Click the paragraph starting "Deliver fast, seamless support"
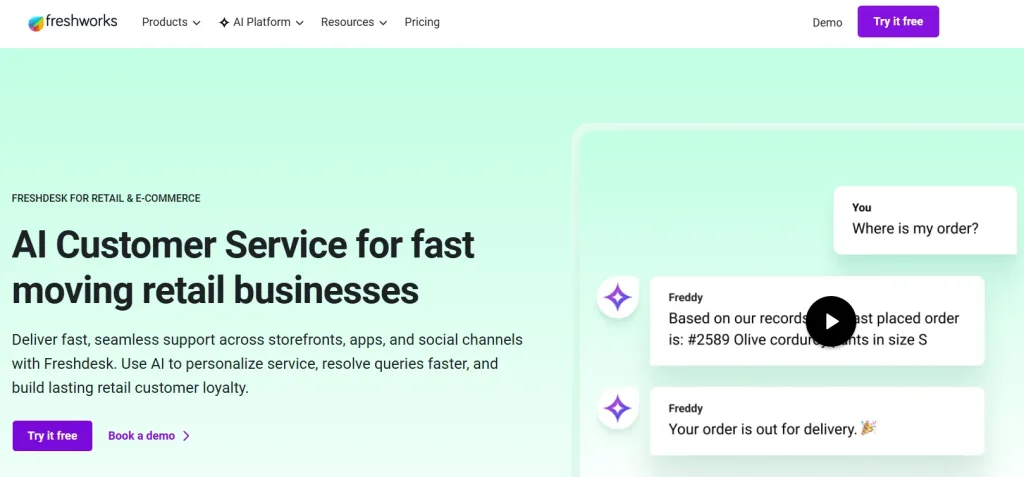 point(267,364)
